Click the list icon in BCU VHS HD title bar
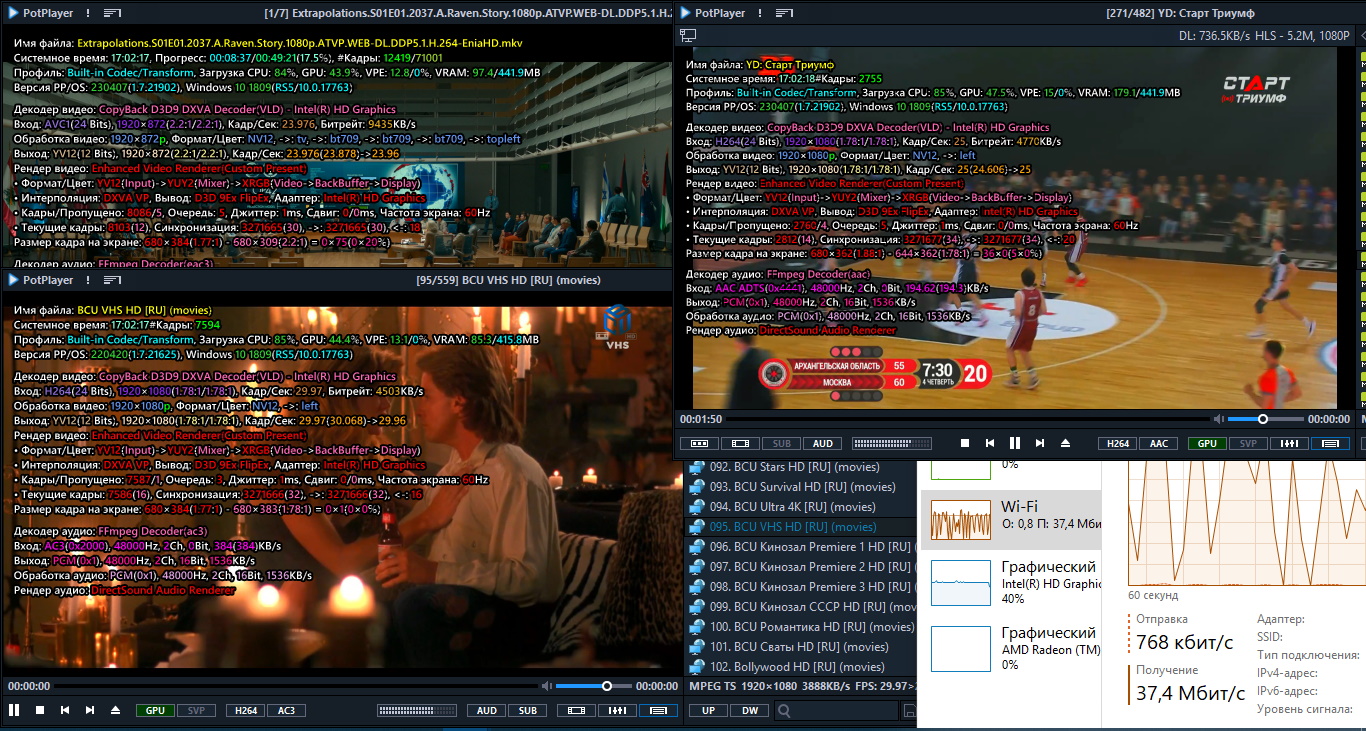 coord(113,280)
